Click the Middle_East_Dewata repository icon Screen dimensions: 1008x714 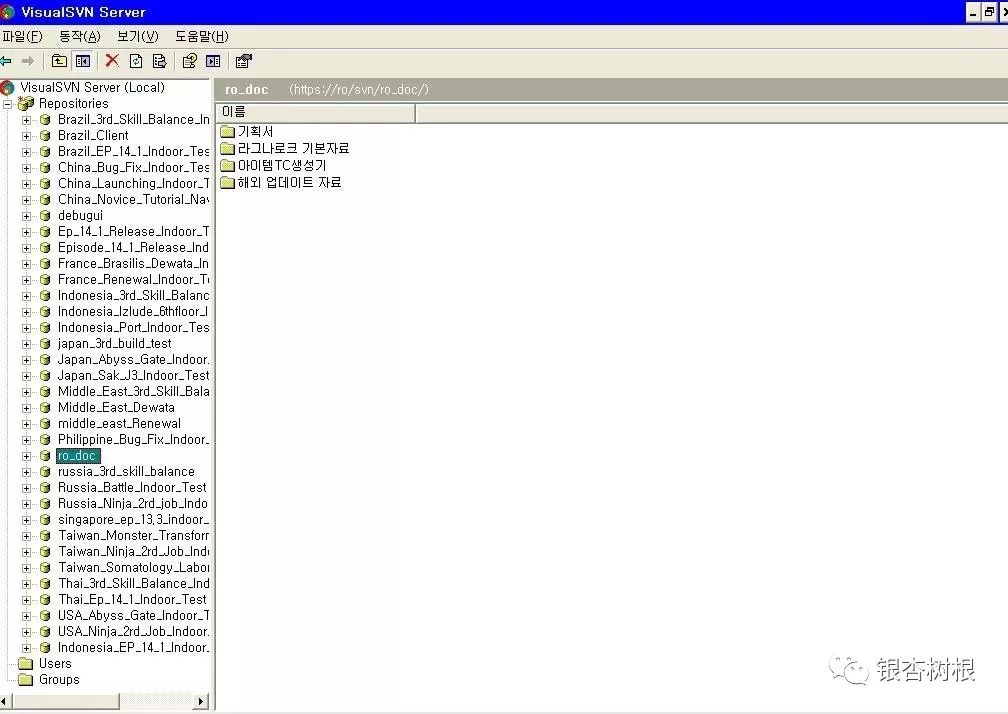pos(45,408)
